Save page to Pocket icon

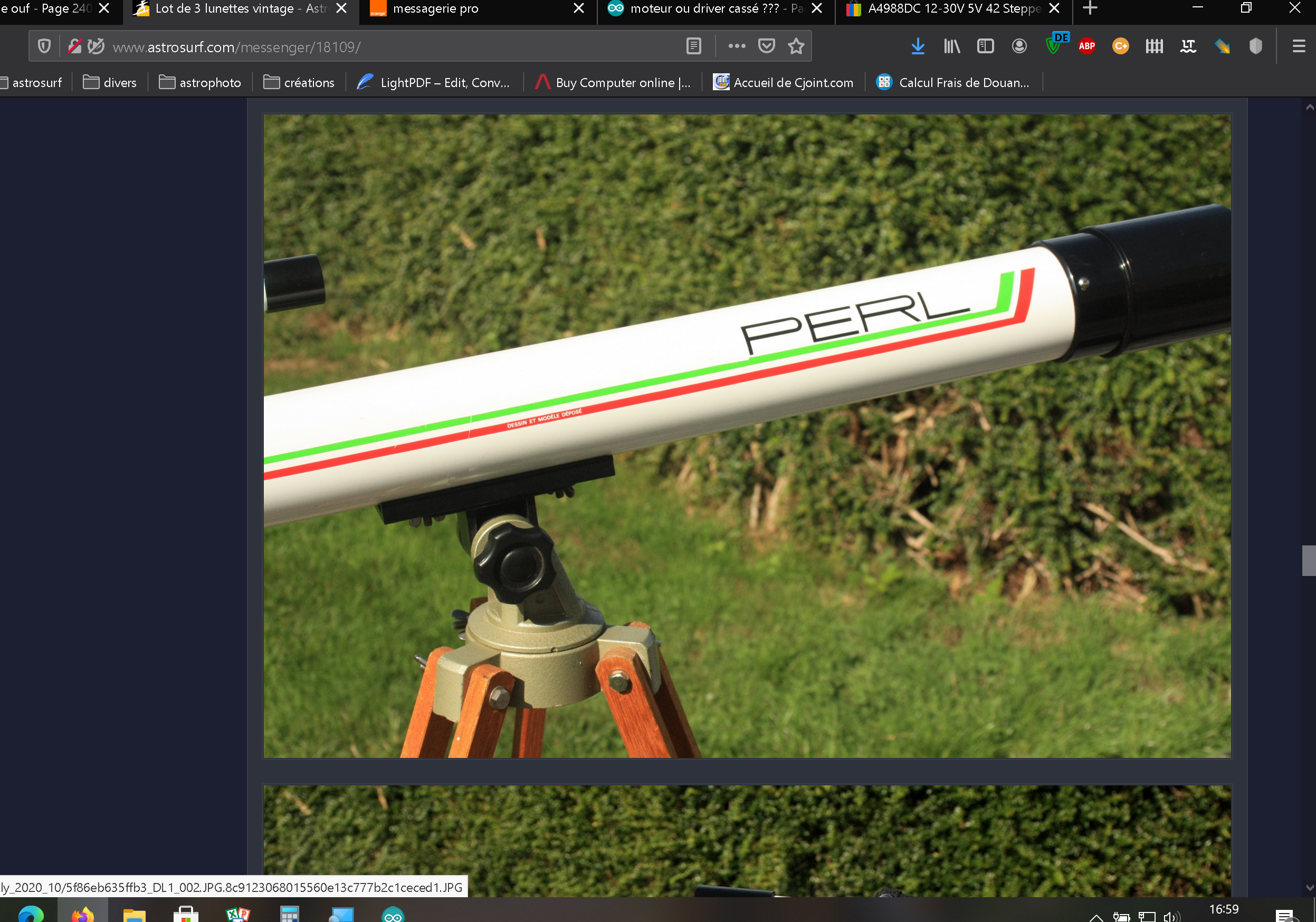pyautogui.click(x=766, y=46)
